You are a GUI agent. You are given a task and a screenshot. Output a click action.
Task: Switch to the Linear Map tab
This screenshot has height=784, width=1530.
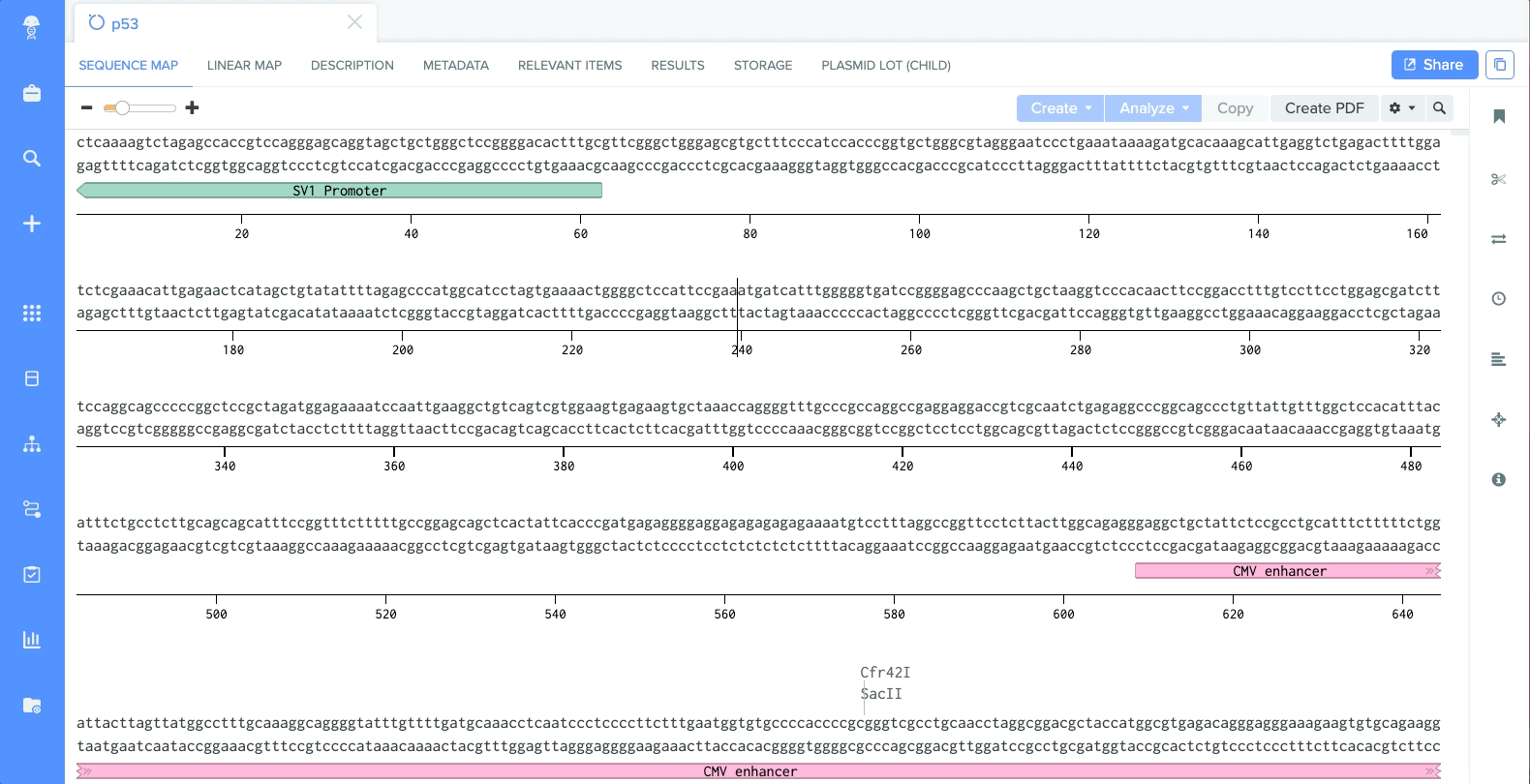click(x=244, y=66)
